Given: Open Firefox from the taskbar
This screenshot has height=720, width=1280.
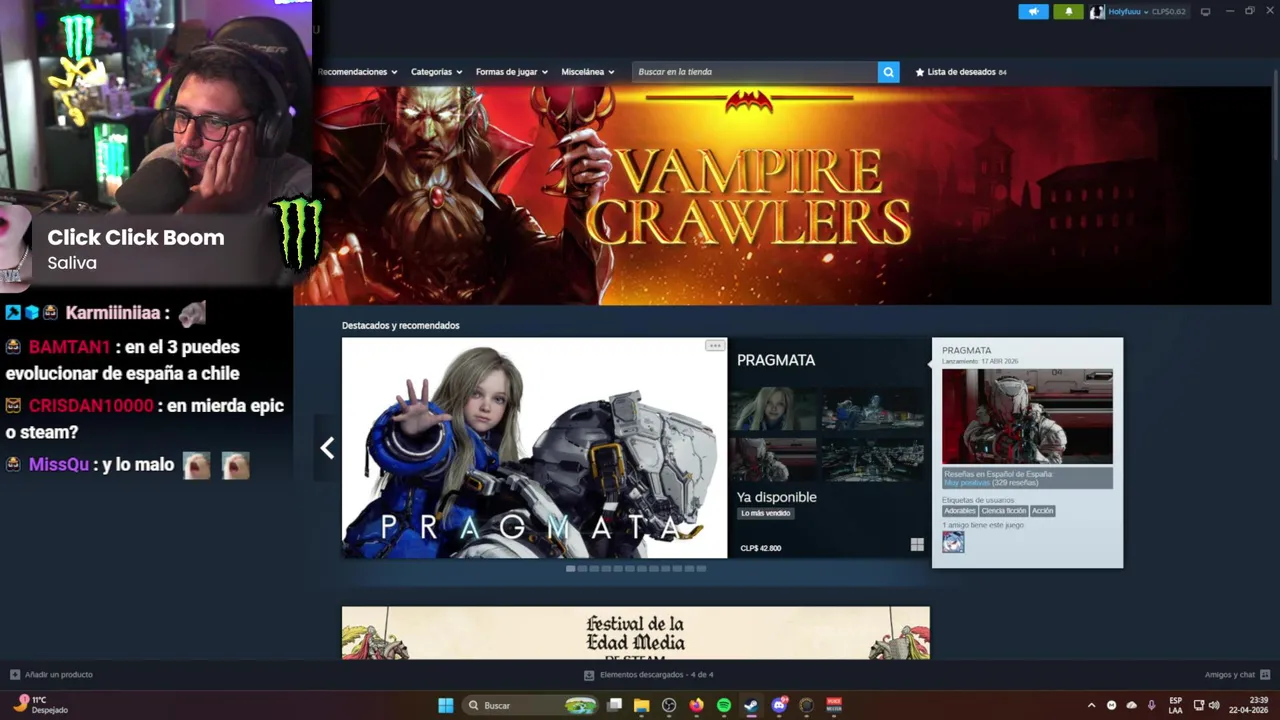Looking at the screenshot, I should click(x=696, y=705).
